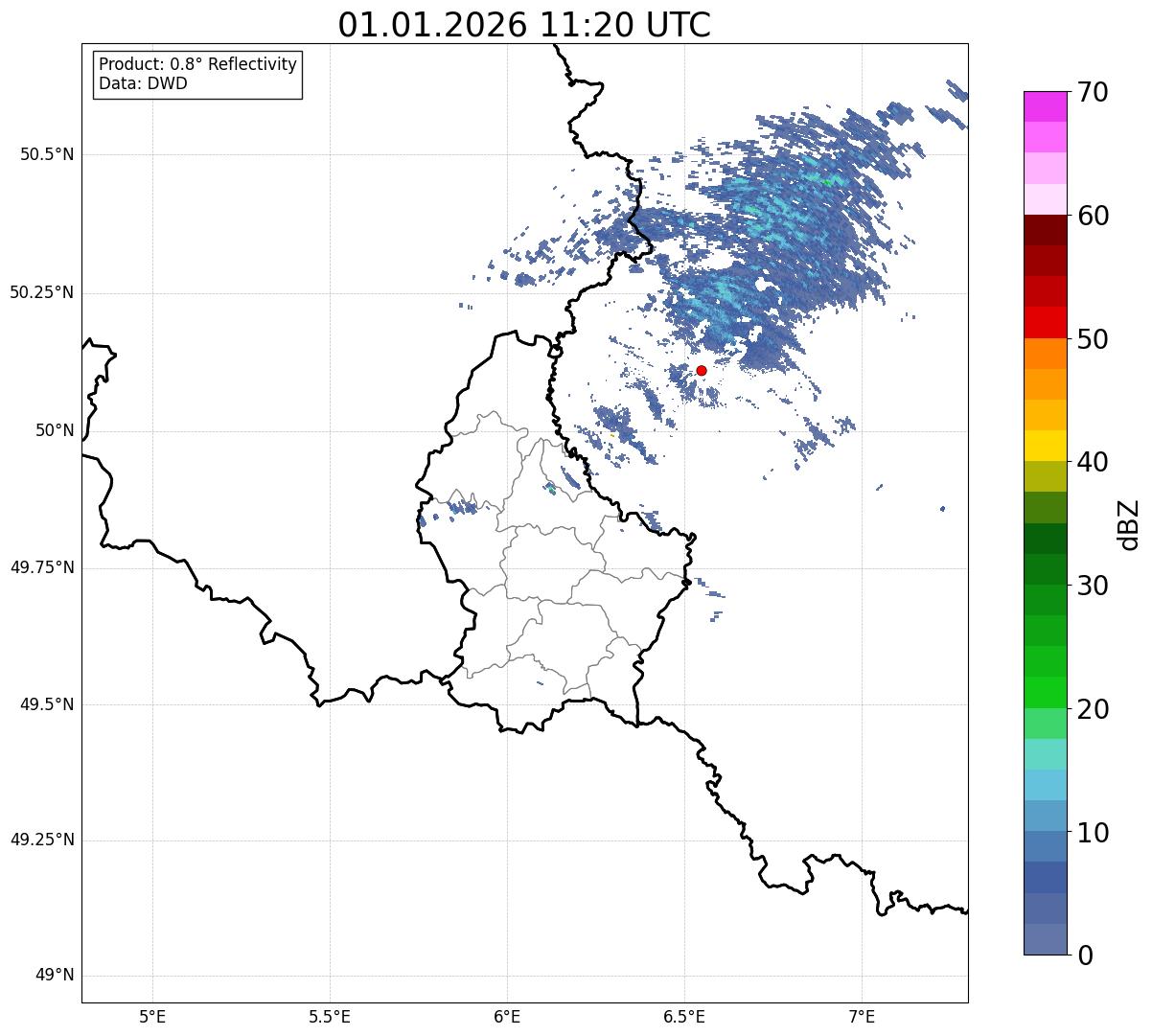Click the 49.25°N latitude label

coord(42,840)
